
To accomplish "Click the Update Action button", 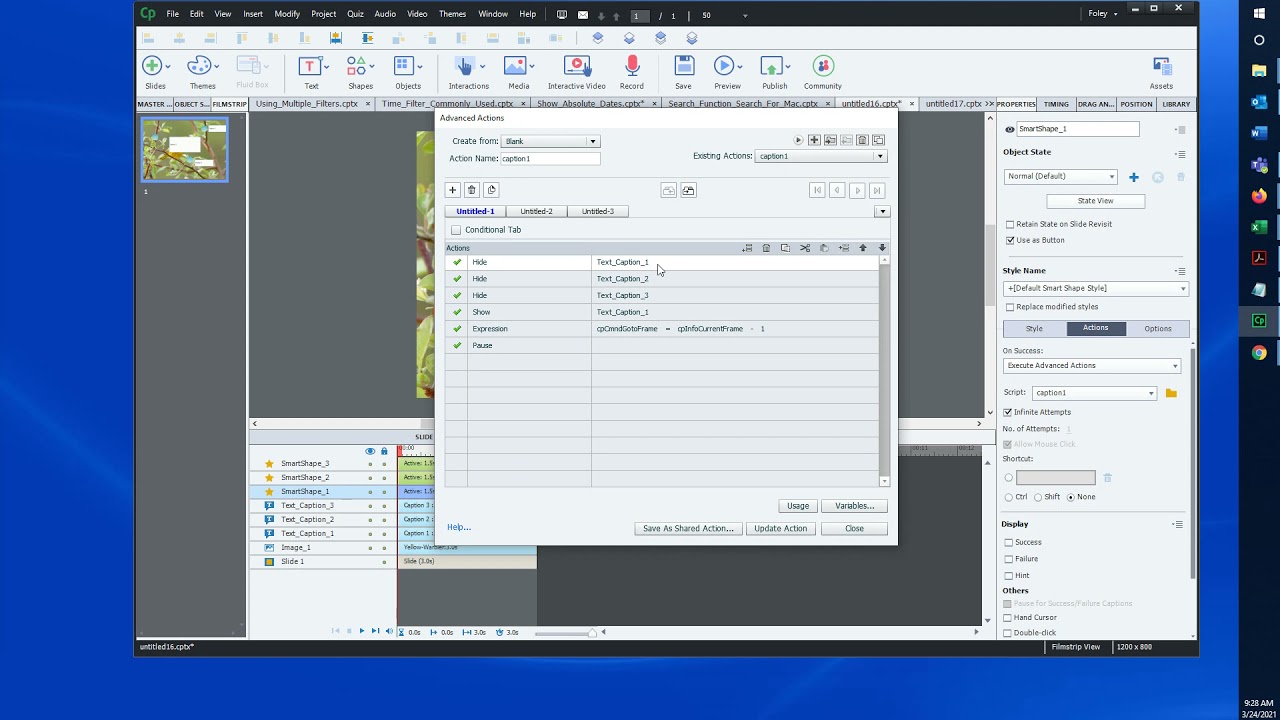I will [780, 528].
